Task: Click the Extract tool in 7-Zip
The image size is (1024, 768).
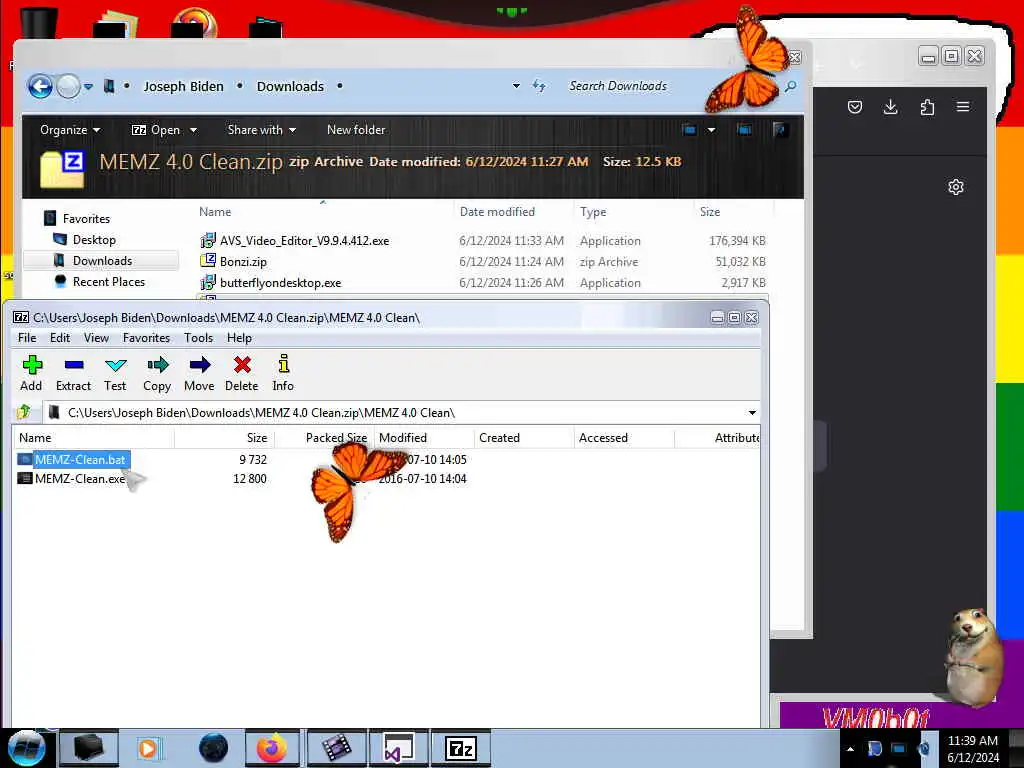Action: pyautogui.click(x=73, y=374)
